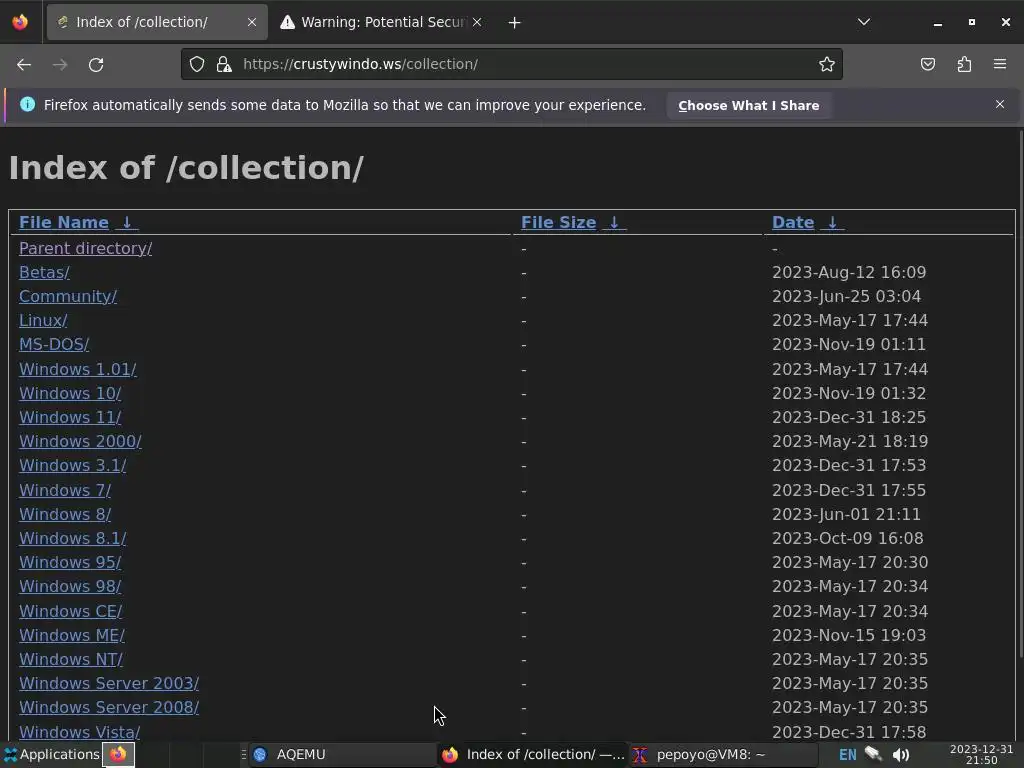This screenshot has height=768, width=1024.
Task: Open the network connection tray icon
Action: click(x=874, y=754)
